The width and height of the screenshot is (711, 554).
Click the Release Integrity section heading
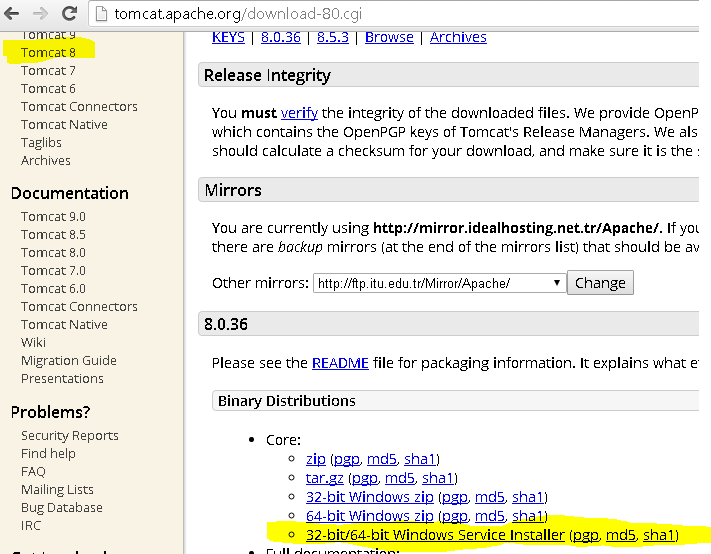click(267, 76)
